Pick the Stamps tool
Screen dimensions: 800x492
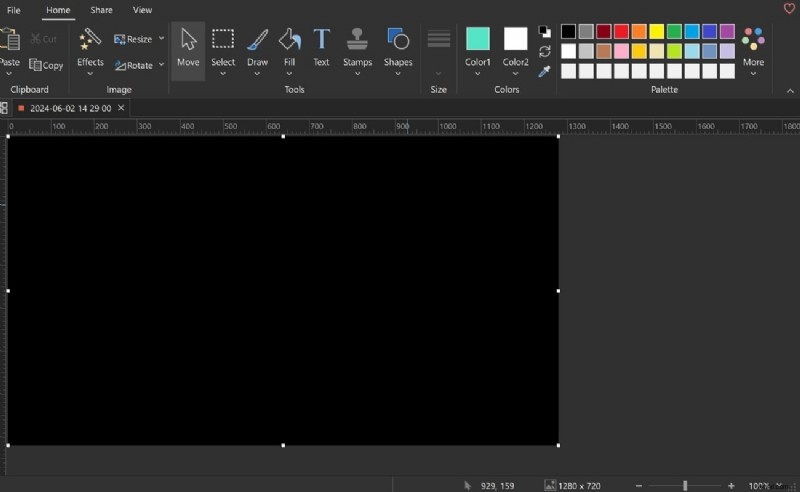click(357, 48)
